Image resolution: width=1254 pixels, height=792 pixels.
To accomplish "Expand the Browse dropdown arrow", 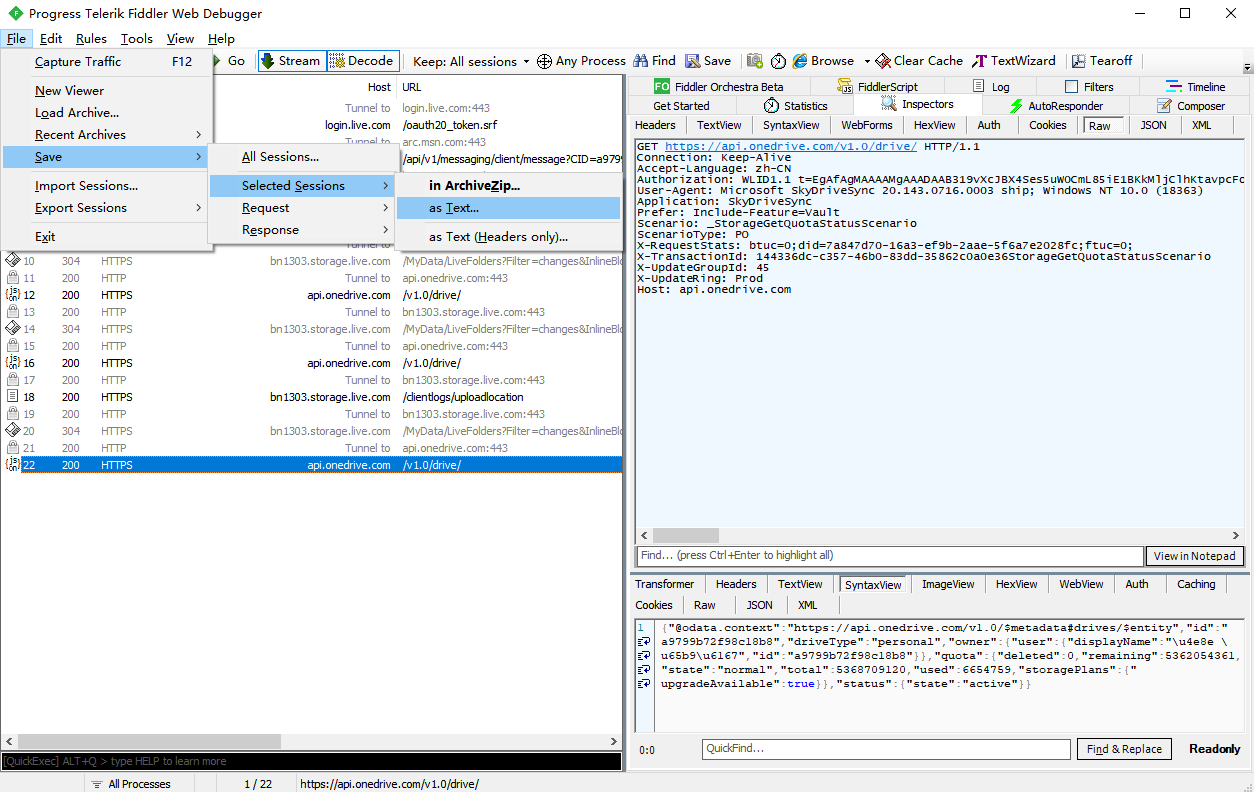I will click(x=867, y=61).
